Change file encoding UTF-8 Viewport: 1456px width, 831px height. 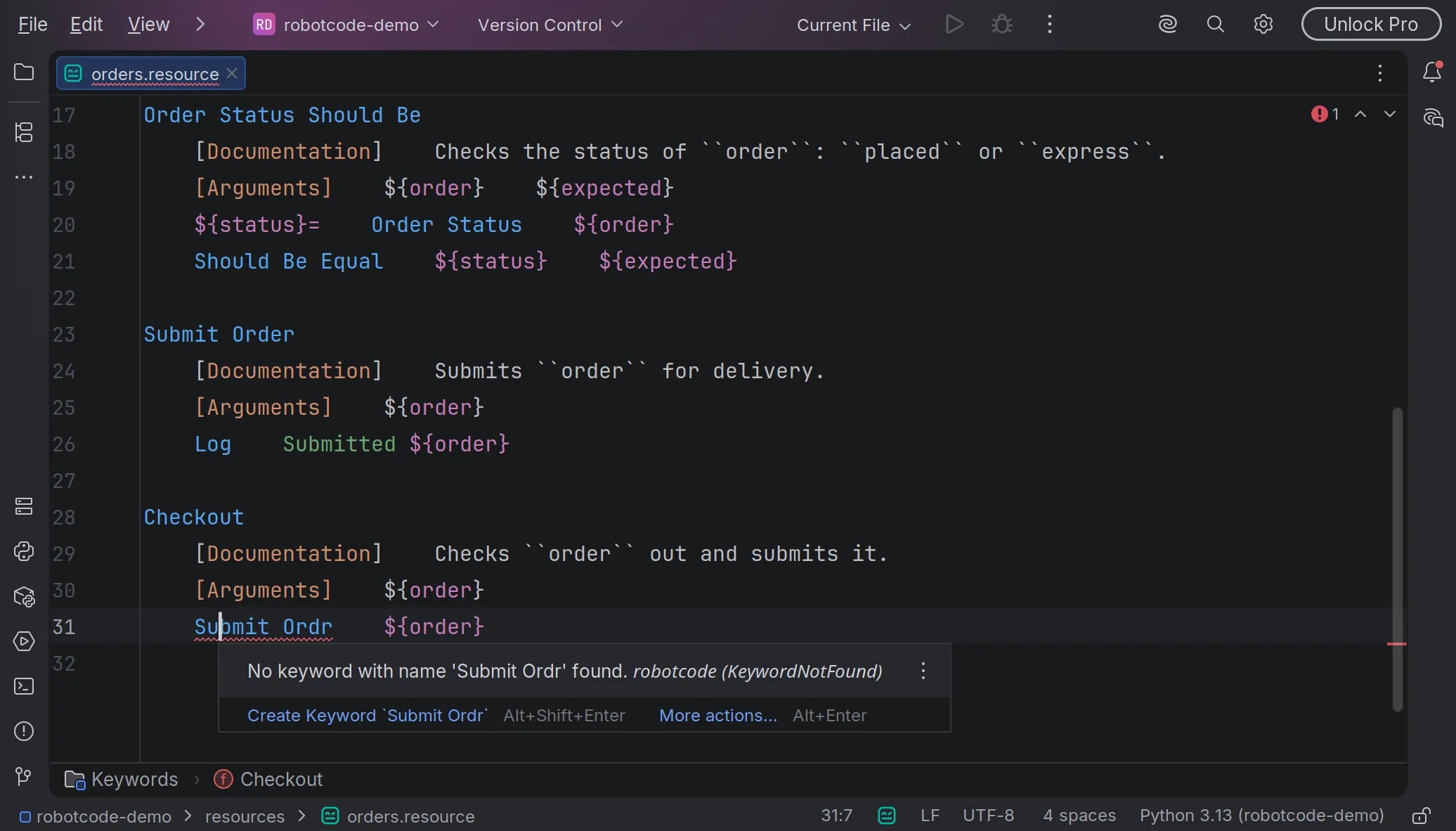[988, 816]
